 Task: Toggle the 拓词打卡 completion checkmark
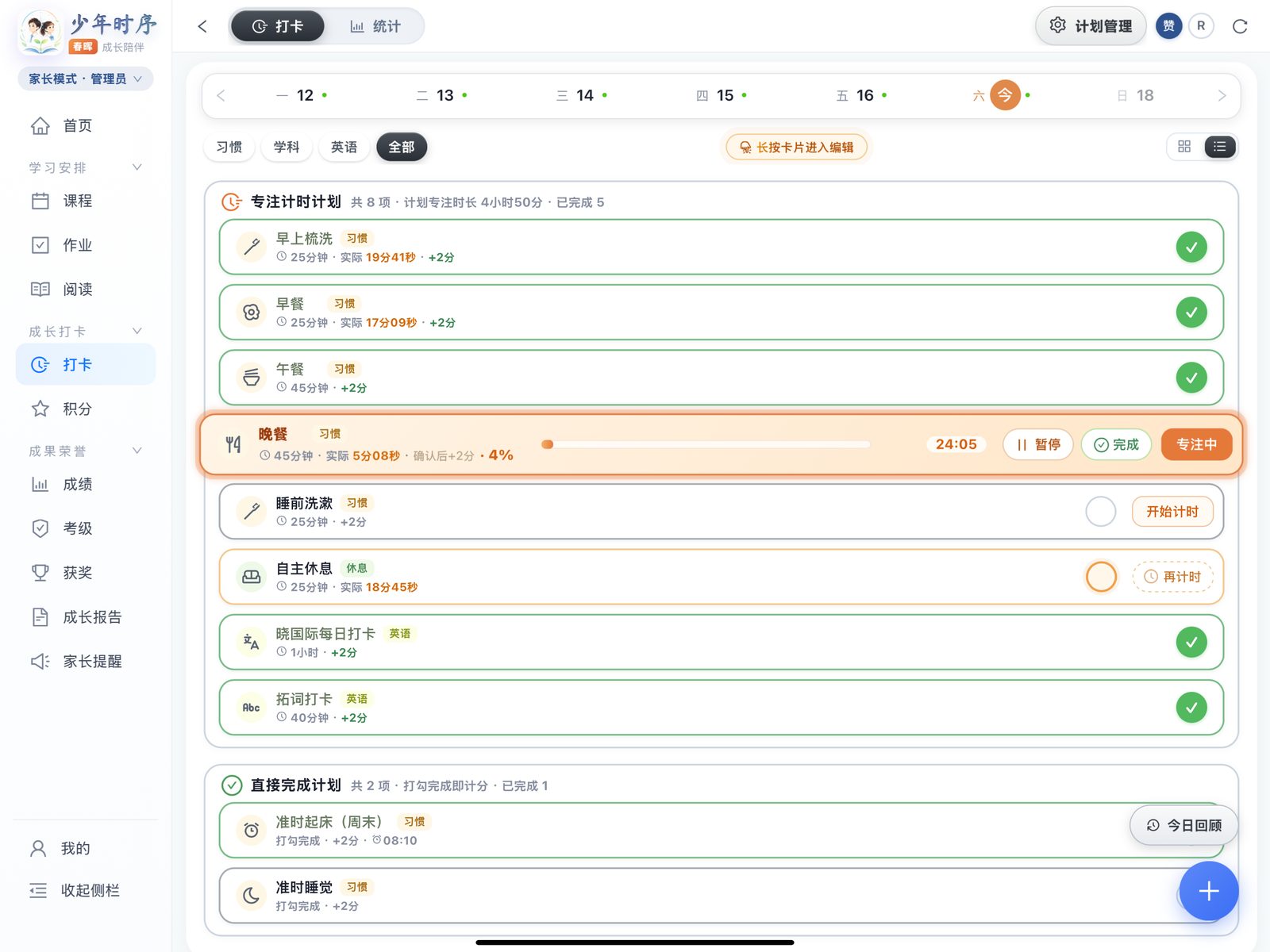pyautogui.click(x=1191, y=708)
